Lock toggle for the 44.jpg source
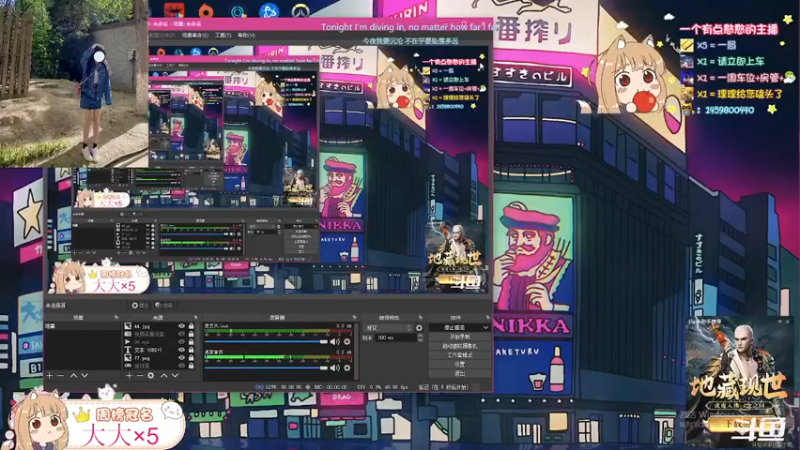Screen dimensions: 800x450 click(x=191, y=326)
